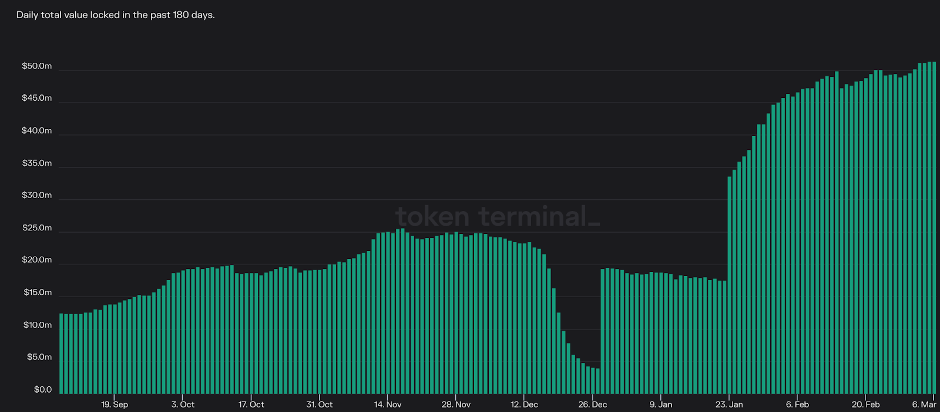941x412 pixels.
Task: Click the 17. Oct date label
Action: (251, 405)
